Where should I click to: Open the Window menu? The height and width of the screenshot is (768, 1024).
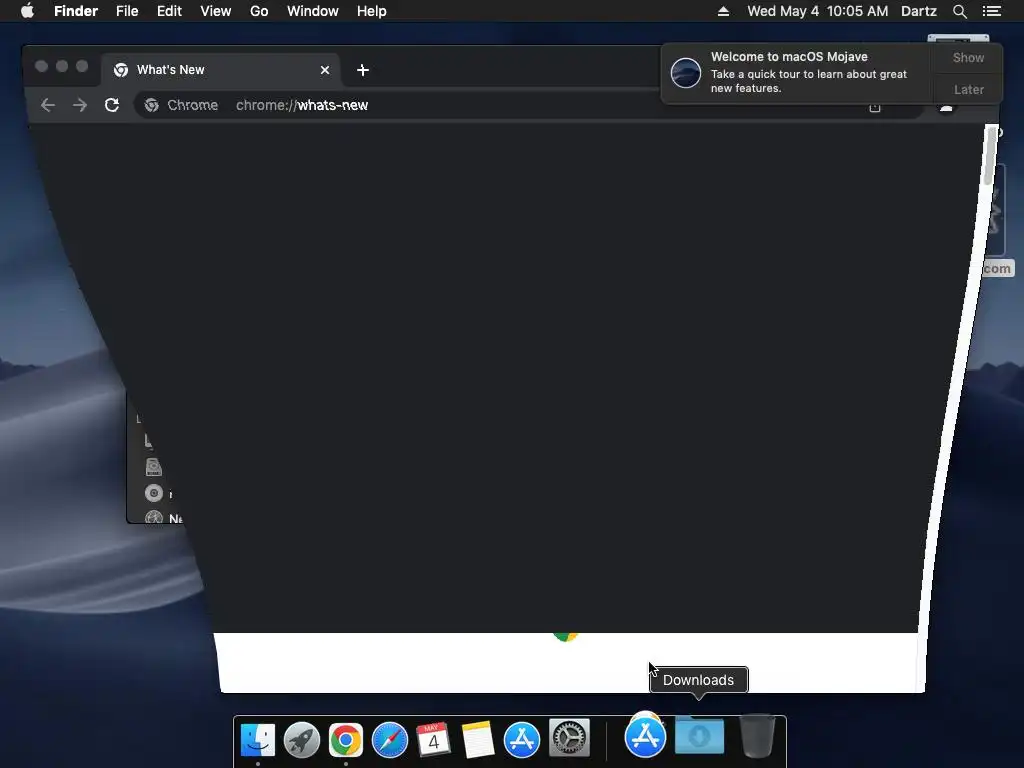click(x=313, y=11)
